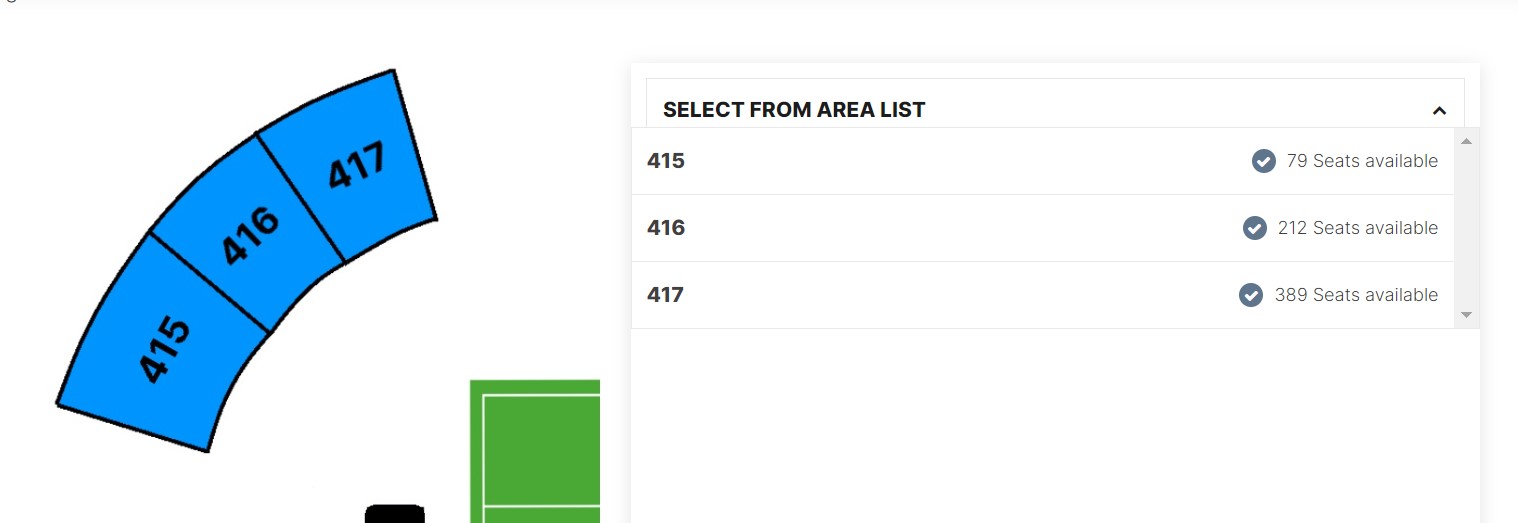Collapse the Select From Area List chevron
Screen dimensions: 1518x523
1439,110
